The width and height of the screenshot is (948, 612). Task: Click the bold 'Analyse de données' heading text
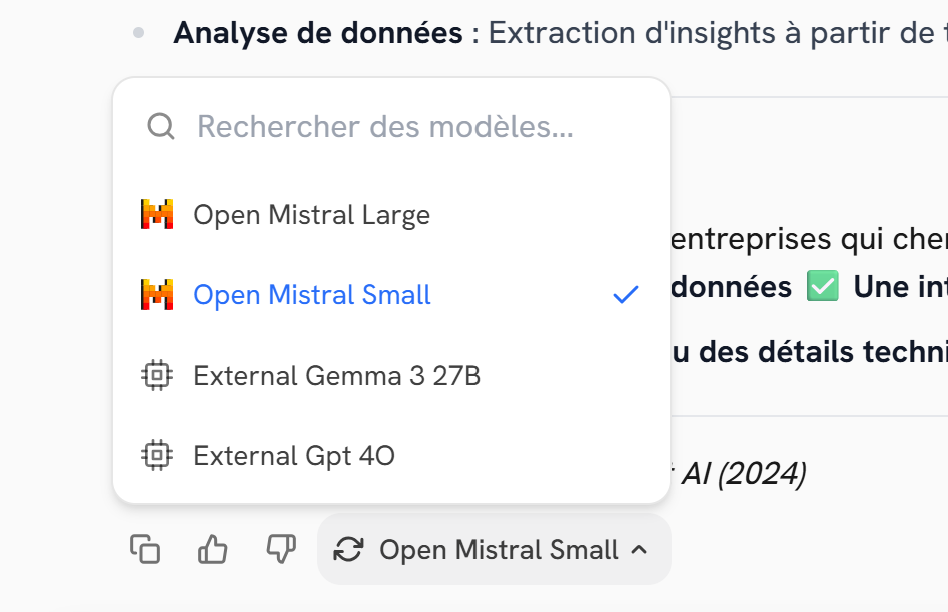(317, 33)
